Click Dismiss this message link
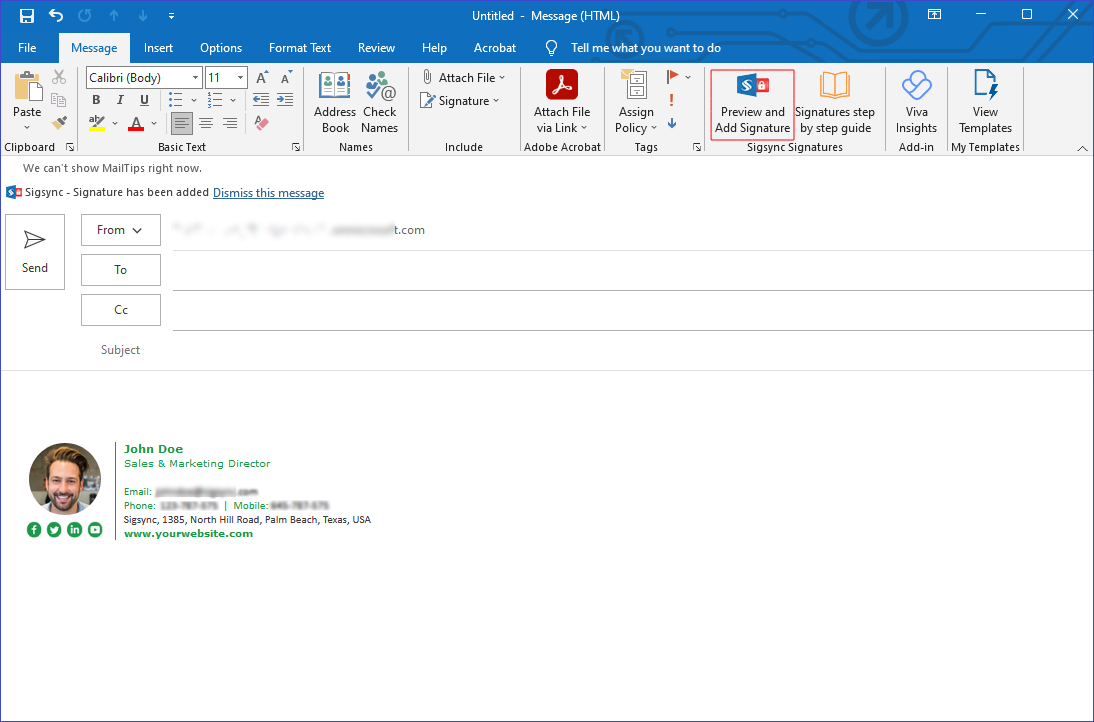Viewport: 1094px width, 722px height. pyautogui.click(x=268, y=193)
